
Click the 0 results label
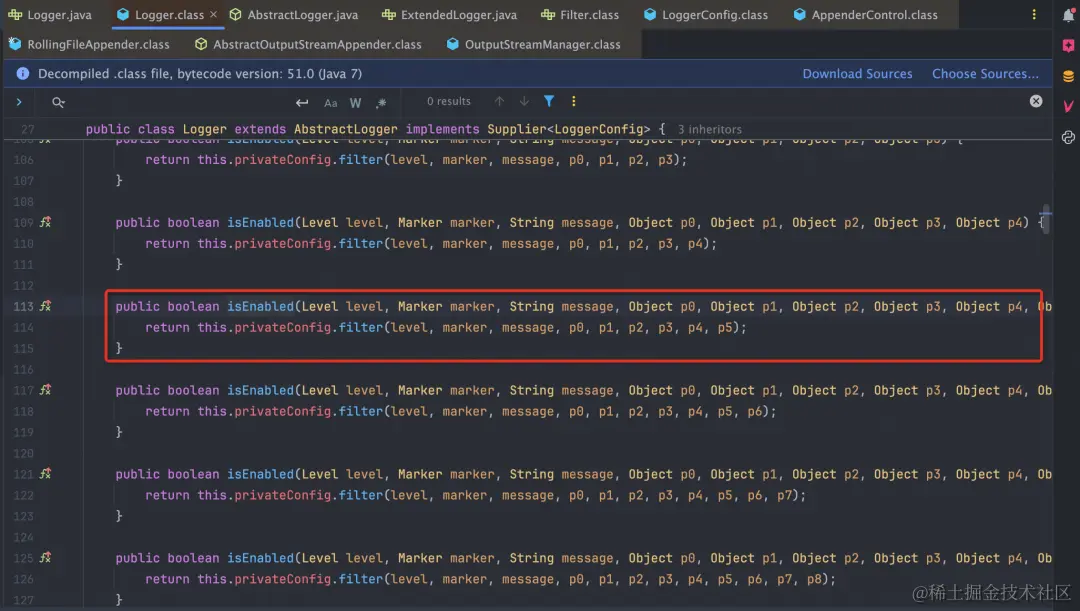448,101
